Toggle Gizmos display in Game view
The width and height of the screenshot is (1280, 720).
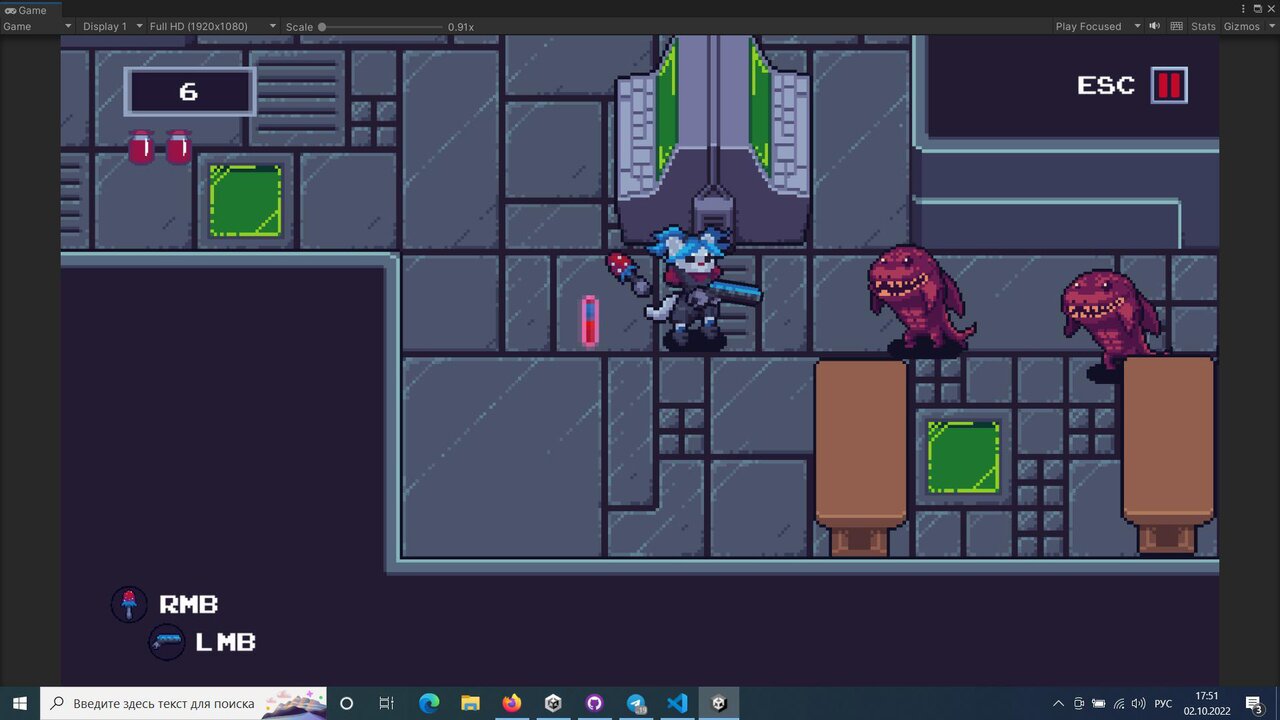[1242, 26]
